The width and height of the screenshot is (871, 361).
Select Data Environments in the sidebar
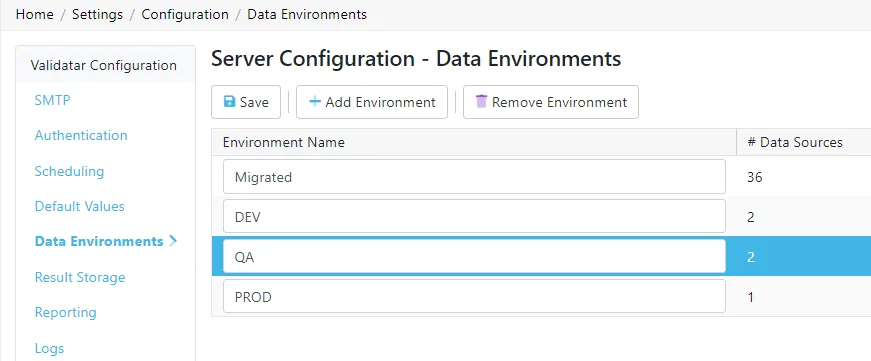[99, 241]
